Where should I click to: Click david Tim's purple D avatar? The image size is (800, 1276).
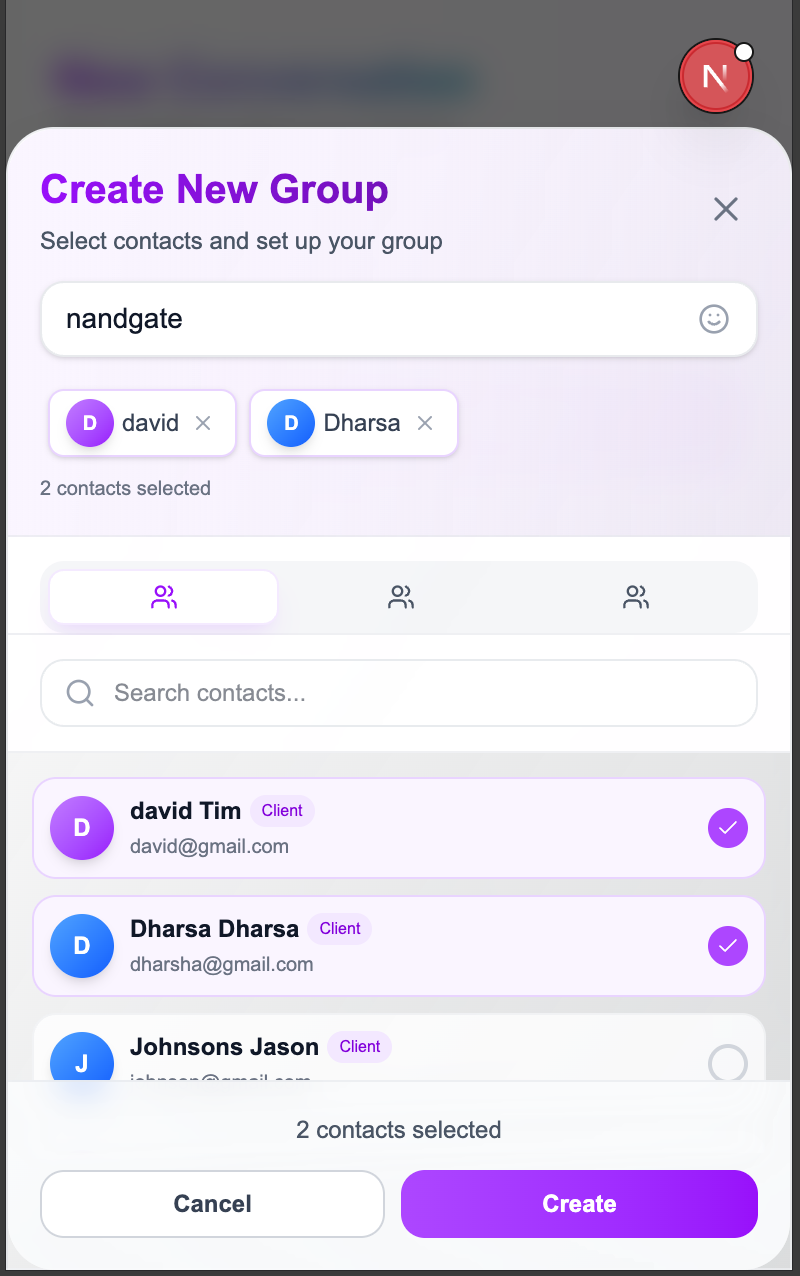click(82, 828)
